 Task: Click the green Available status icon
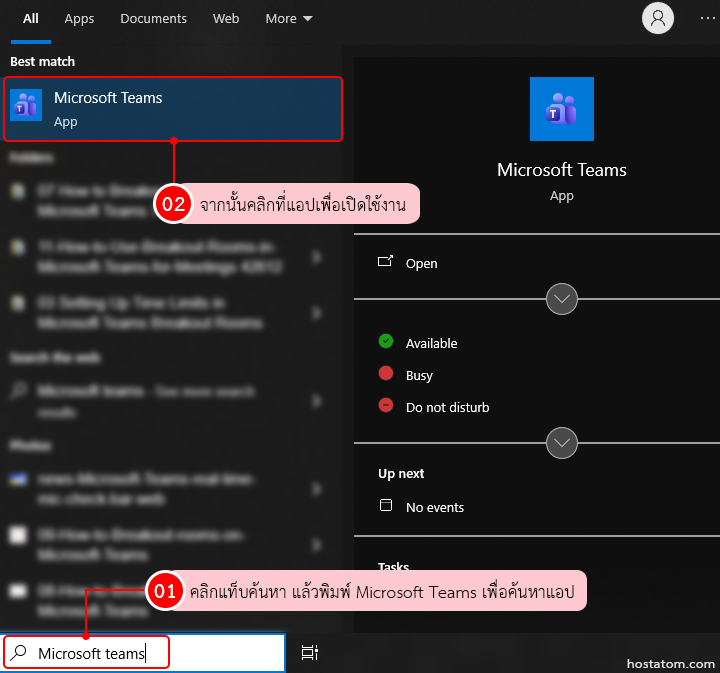(x=386, y=341)
